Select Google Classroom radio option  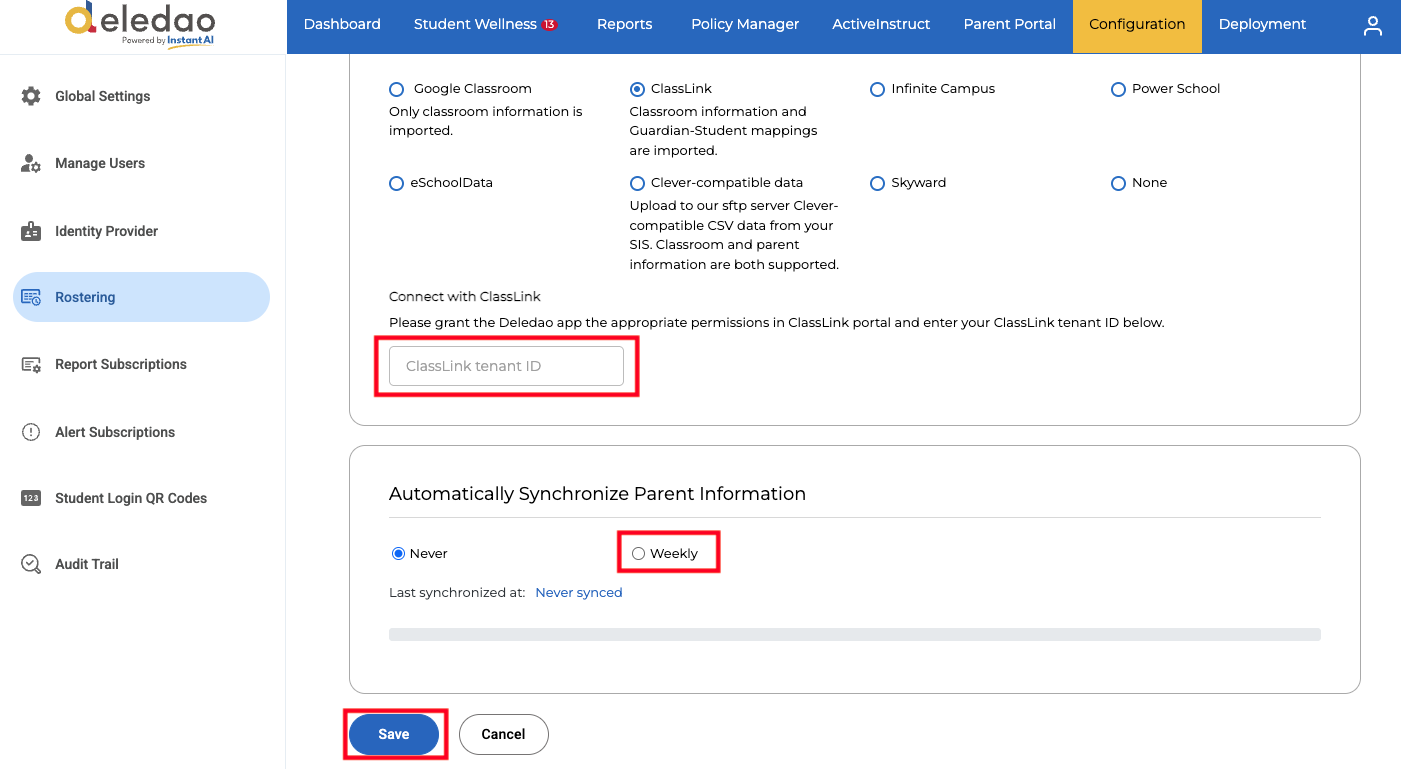click(397, 89)
